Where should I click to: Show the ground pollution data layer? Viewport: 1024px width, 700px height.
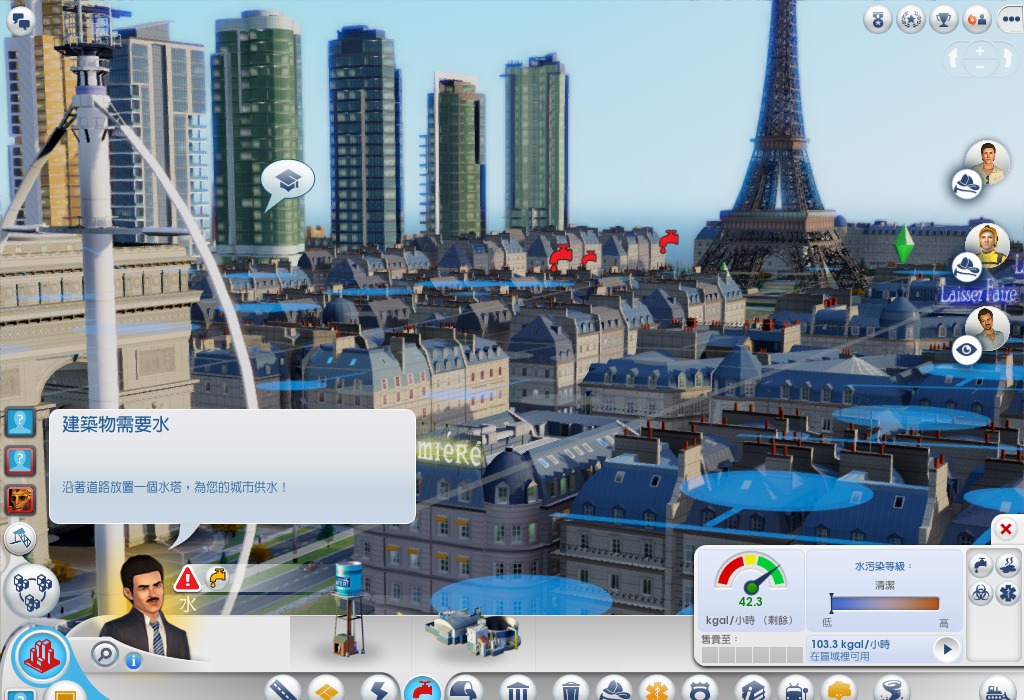(x=1009, y=565)
